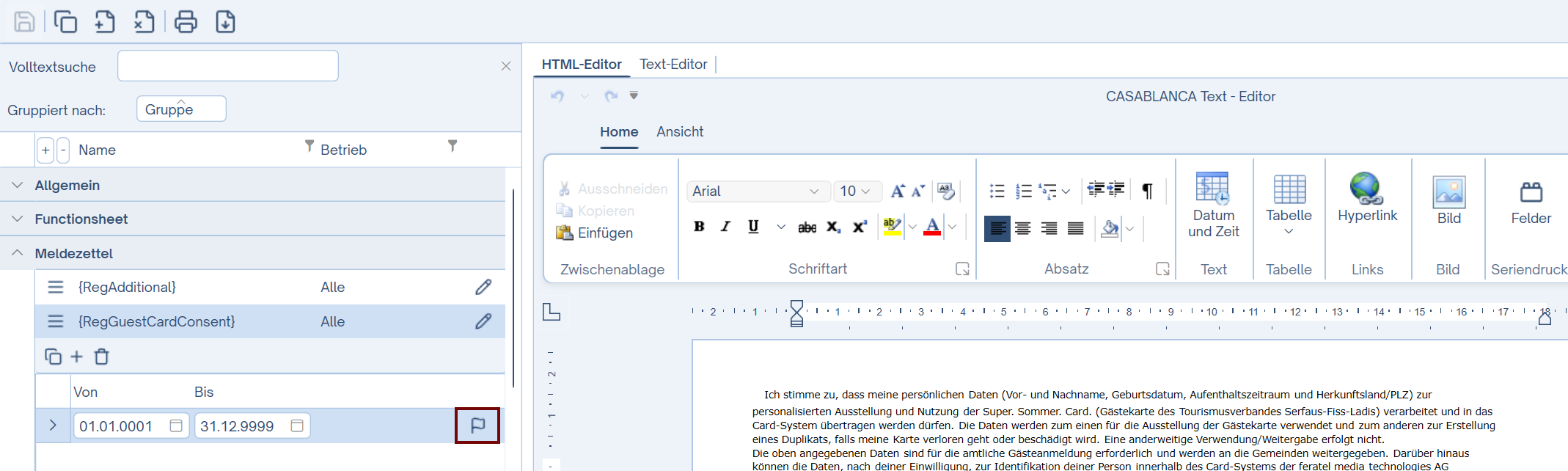
Task: Insert a Hyperlink
Action: (x=1367, y=198)
